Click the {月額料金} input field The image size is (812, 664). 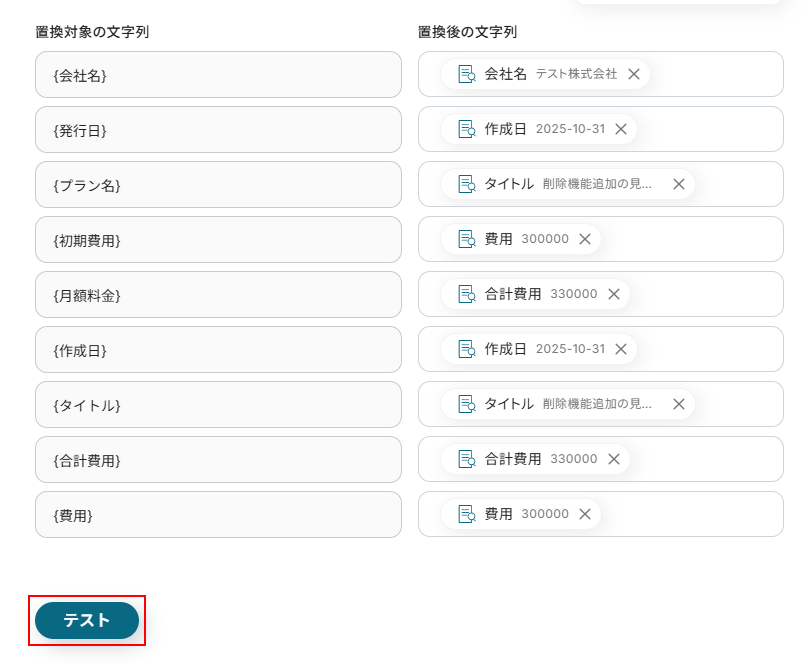tap(218, 295)
